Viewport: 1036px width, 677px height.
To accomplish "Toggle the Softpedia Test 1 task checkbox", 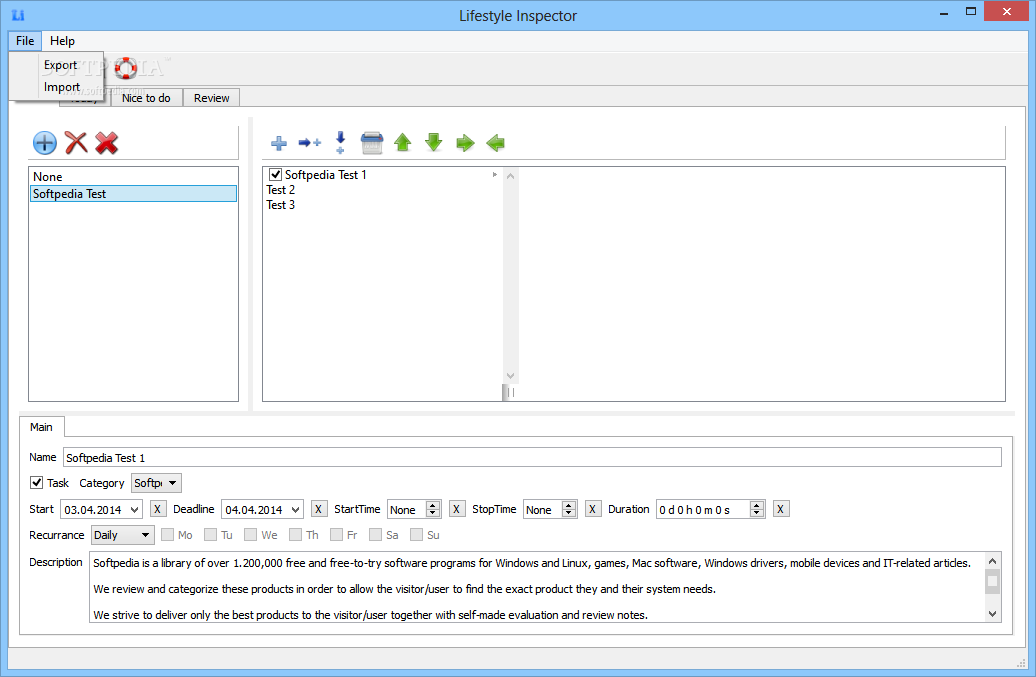I will 276,174.
